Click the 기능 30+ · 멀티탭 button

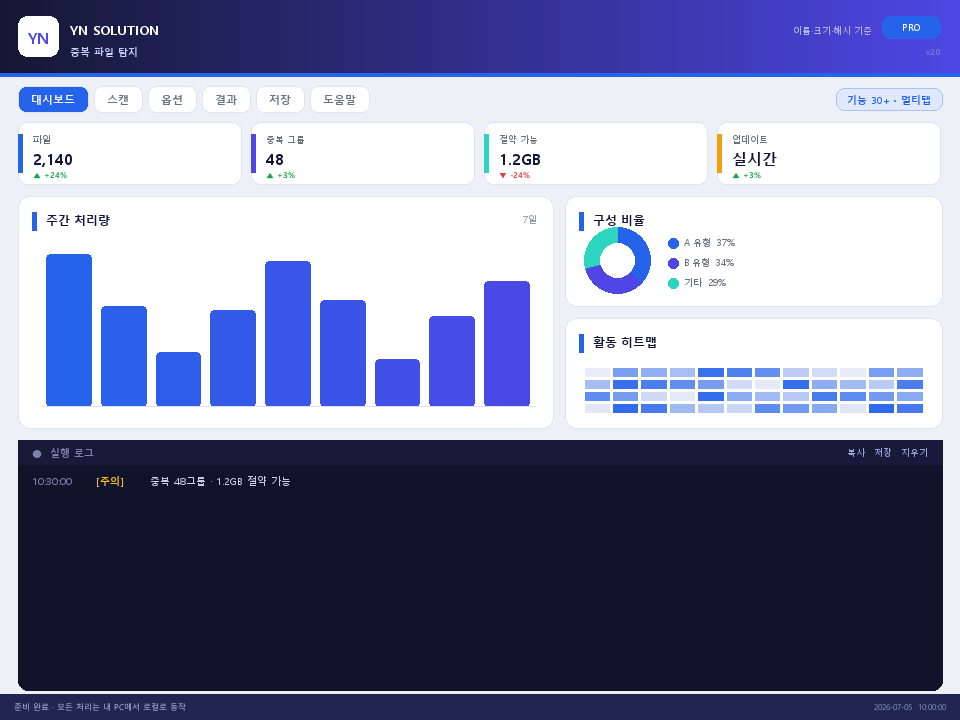(x=889, y=100)
